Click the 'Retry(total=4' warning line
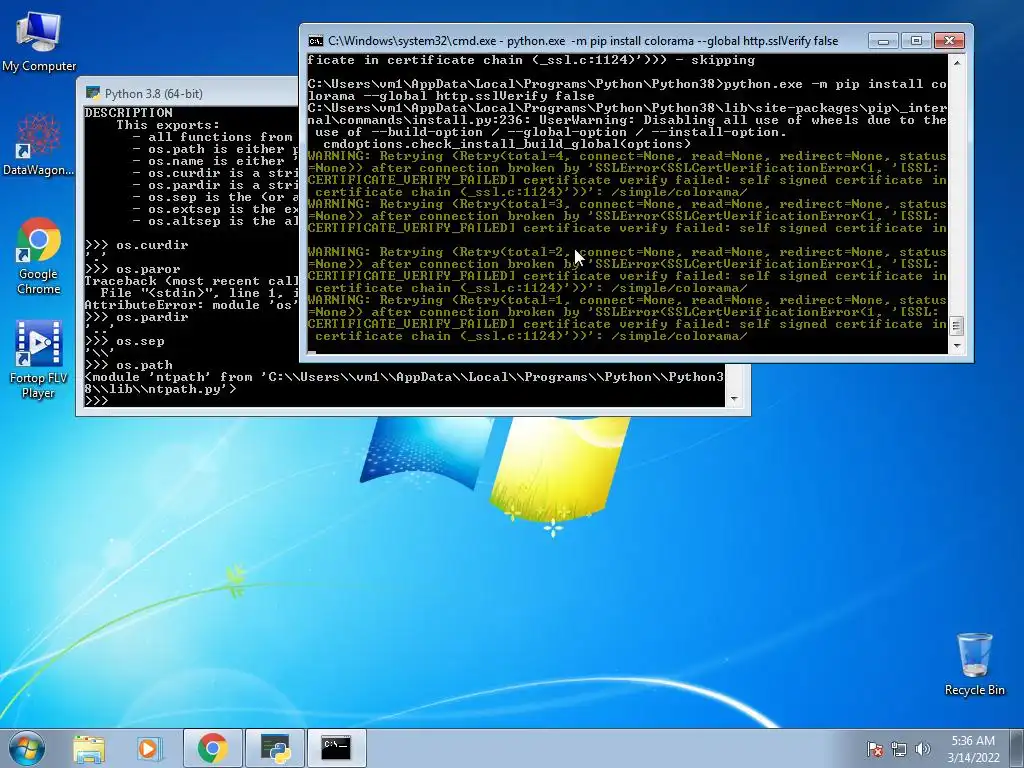The image size is (1024, 768). (x=627, y=156)
